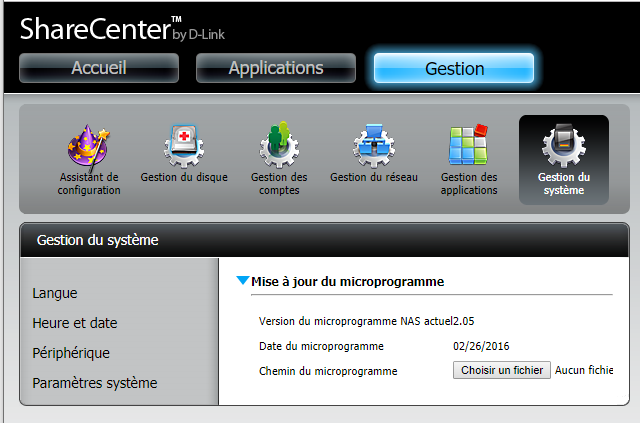Open Langue in the sidebar
Image resolution: width=640 pixels, height=423 pixels.
pos(55,293)
